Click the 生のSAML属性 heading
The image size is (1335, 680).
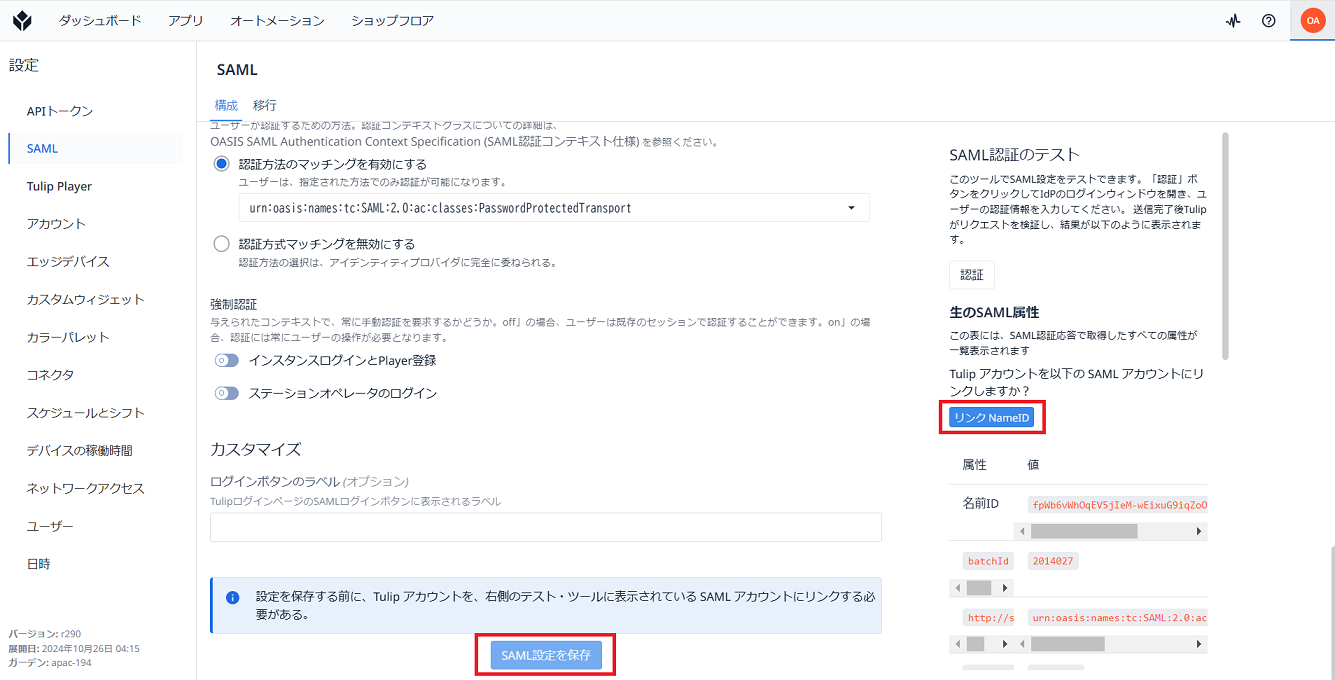coord(994,312)
